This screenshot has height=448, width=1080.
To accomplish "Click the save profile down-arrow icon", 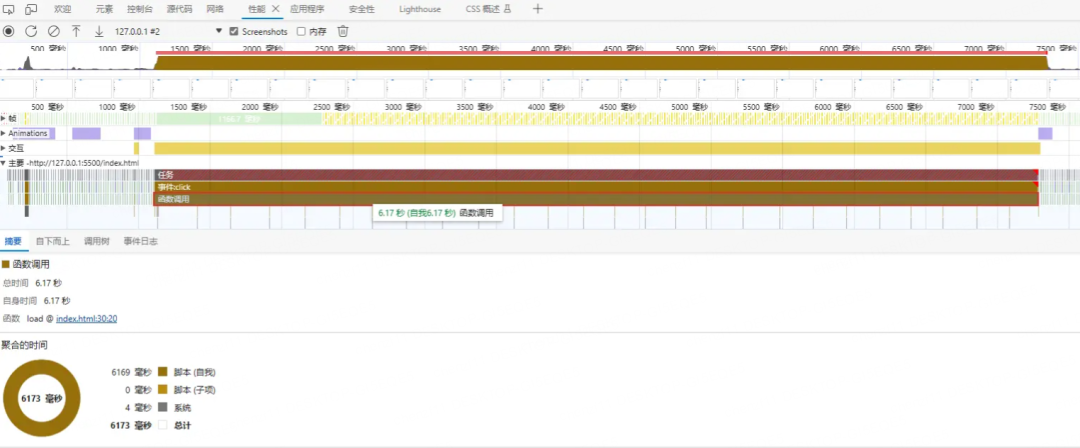I will click(x=98, y=31).
